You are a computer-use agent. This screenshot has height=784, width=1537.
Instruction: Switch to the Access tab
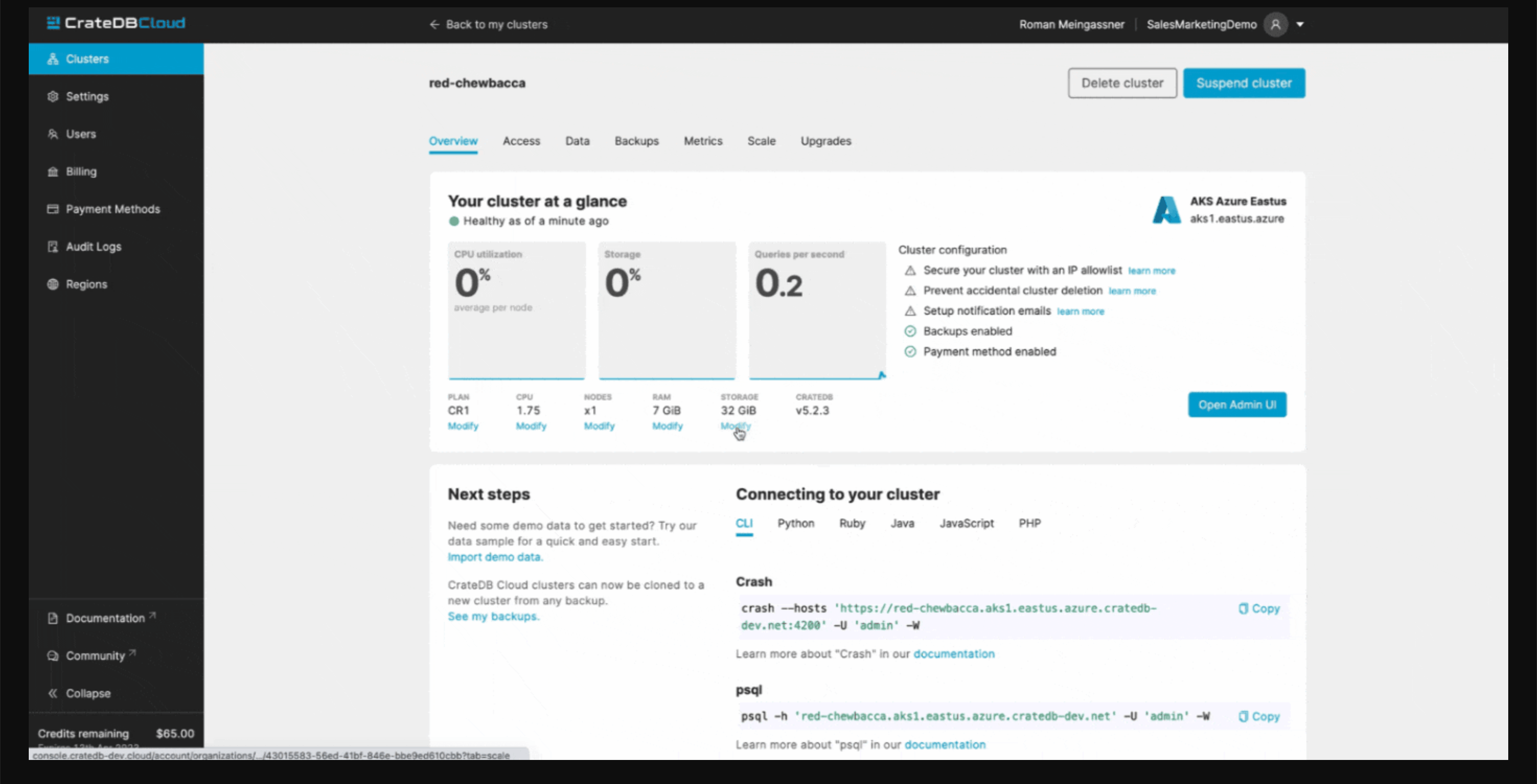pyautogui.click(x=521, y=142)
